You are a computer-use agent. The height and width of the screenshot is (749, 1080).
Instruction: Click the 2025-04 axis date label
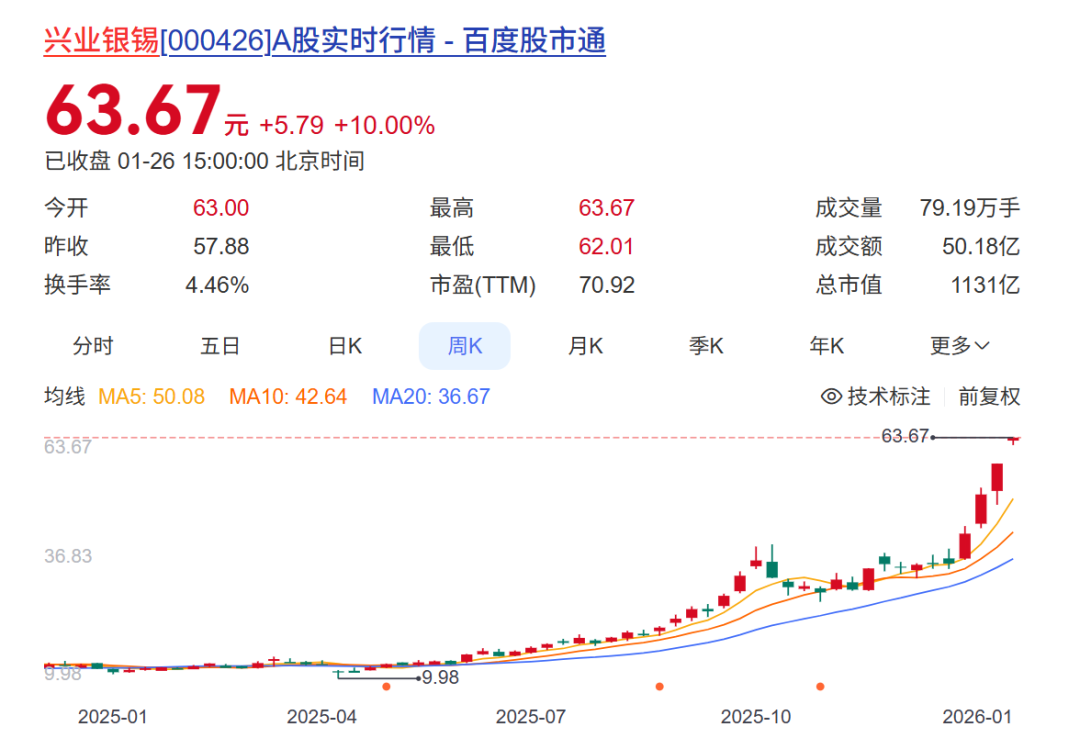(322, 717)
